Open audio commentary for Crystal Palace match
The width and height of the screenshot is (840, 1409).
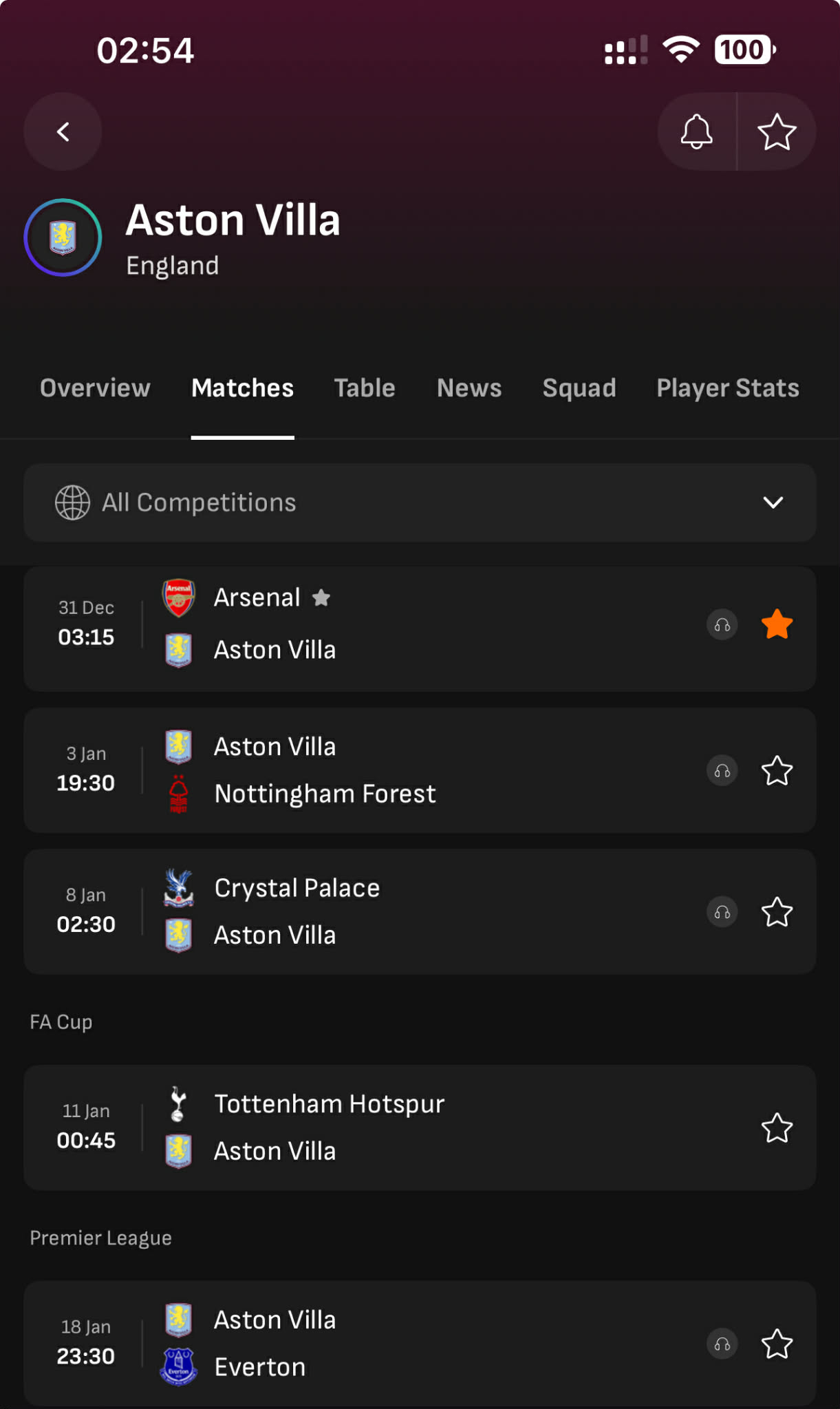[722, 912]
